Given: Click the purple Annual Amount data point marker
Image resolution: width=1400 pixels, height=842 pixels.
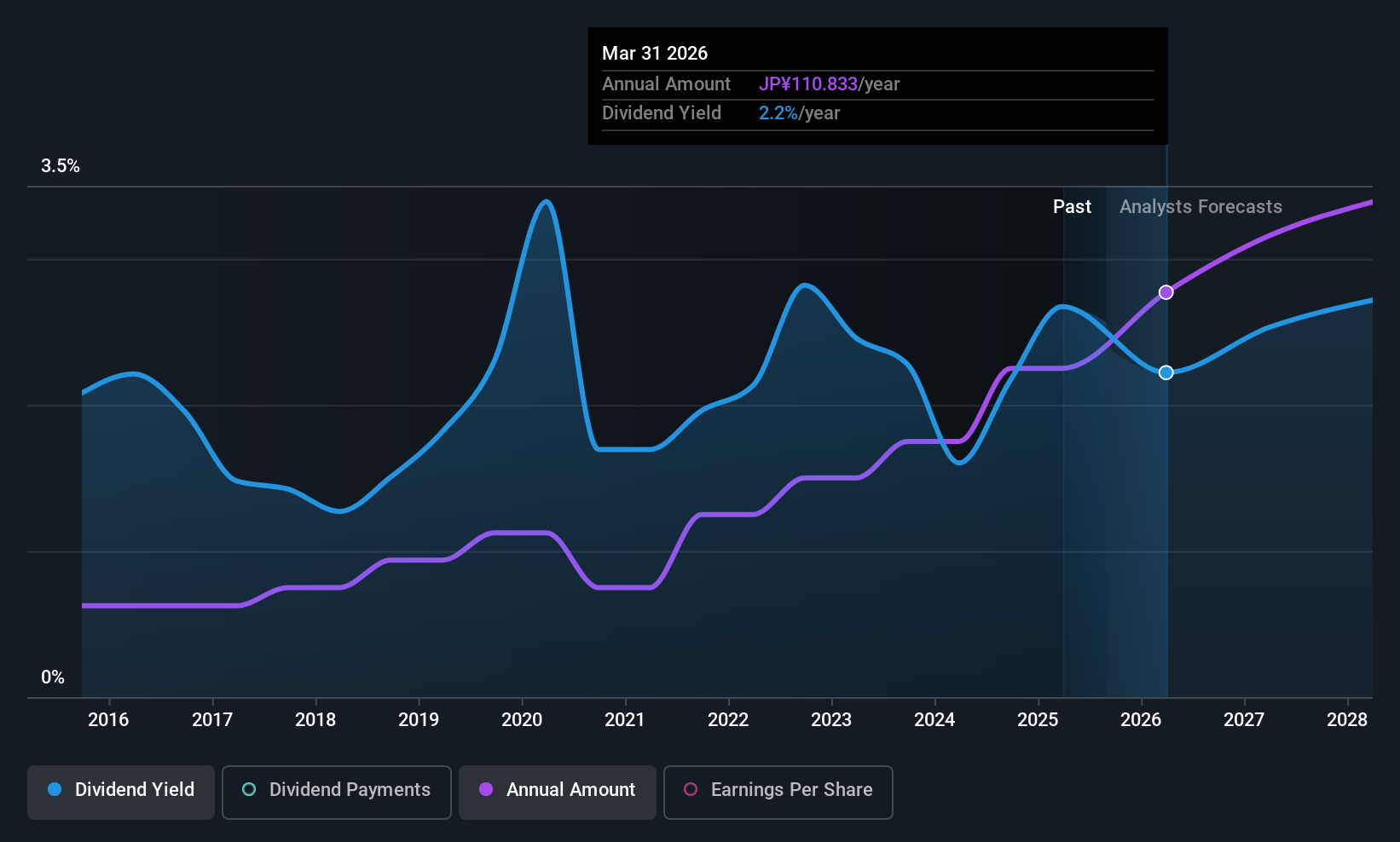Looking at the screenshot, I should click(1166, 292).
